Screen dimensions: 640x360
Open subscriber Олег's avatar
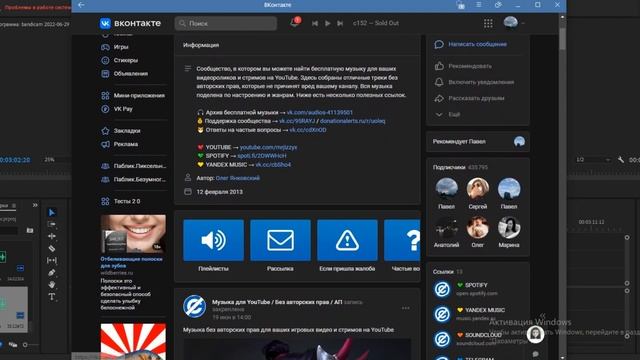(x=478, y=227)
